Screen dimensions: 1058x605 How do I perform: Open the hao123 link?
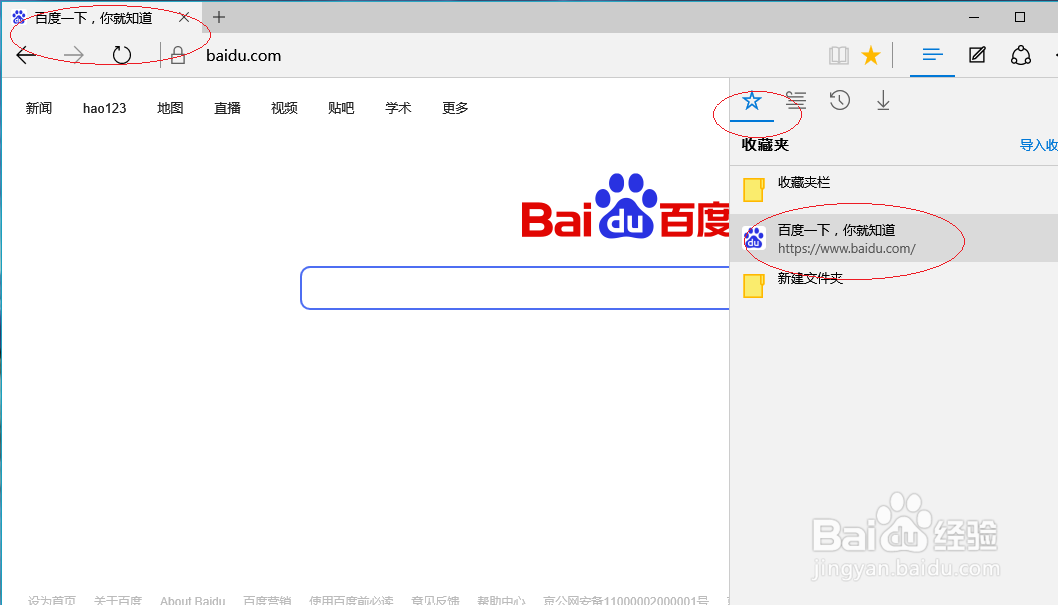105,108
